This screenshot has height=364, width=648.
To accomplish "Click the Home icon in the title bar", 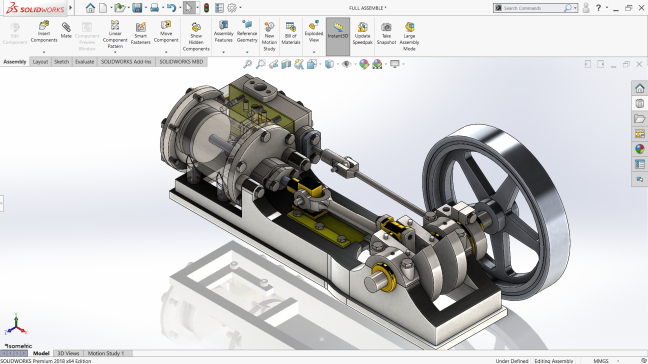I will coord(90,8).
